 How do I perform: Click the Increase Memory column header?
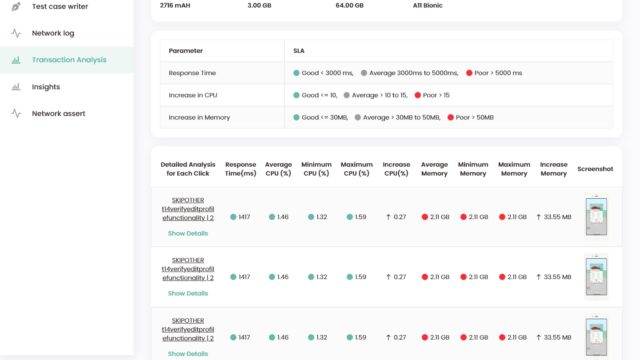point(553,169)
